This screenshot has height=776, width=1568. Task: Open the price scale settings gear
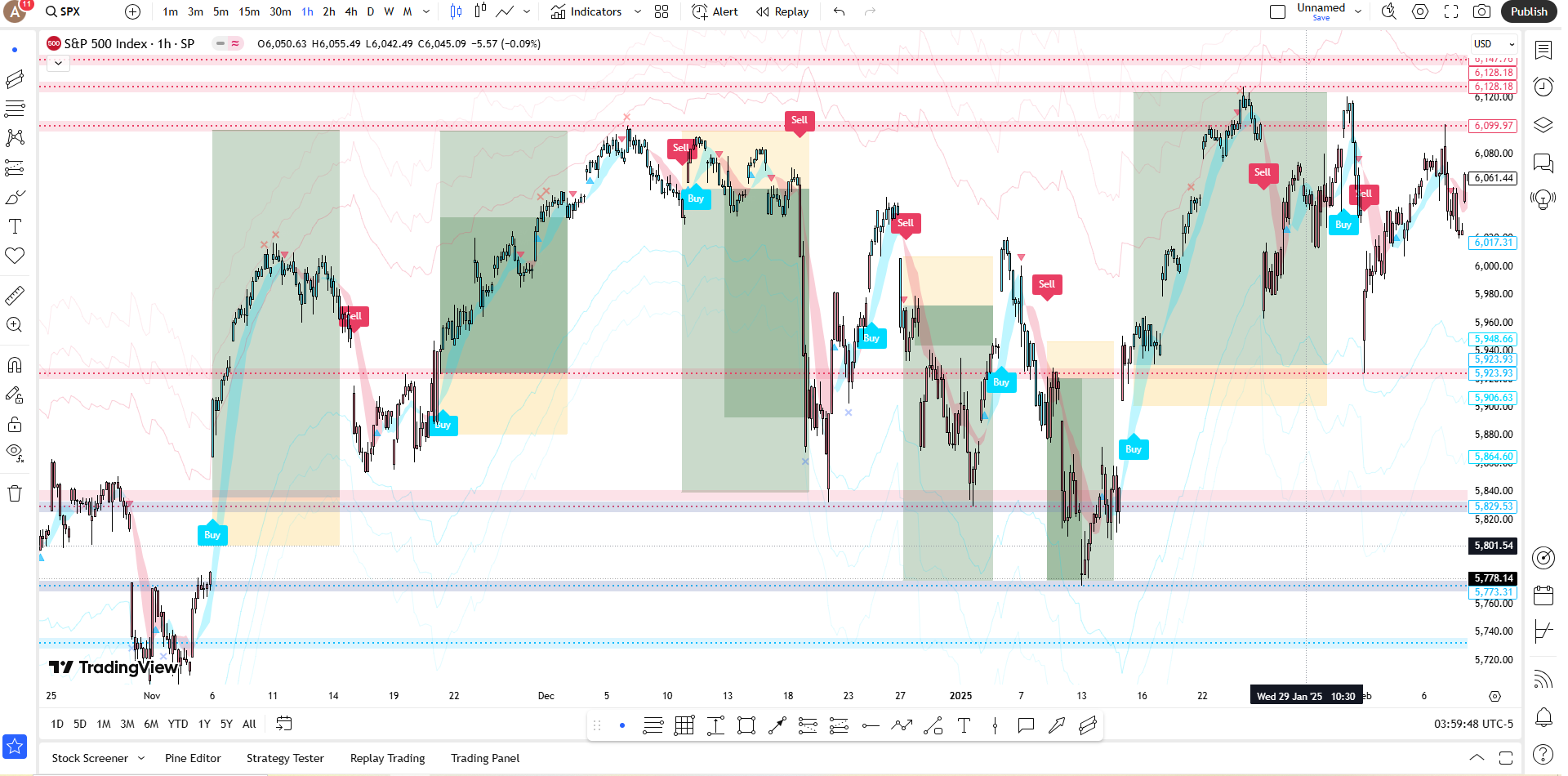1494,696
